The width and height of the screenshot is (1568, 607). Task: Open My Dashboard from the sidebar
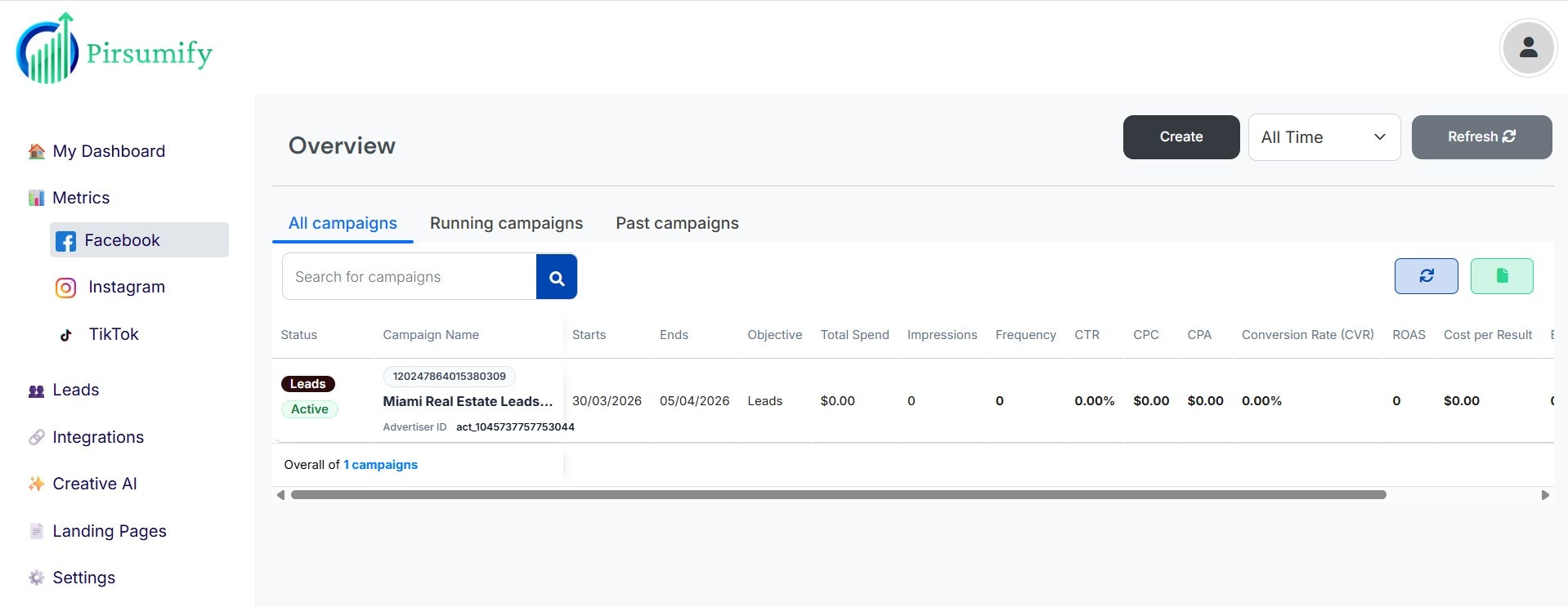tap(109, 151)
